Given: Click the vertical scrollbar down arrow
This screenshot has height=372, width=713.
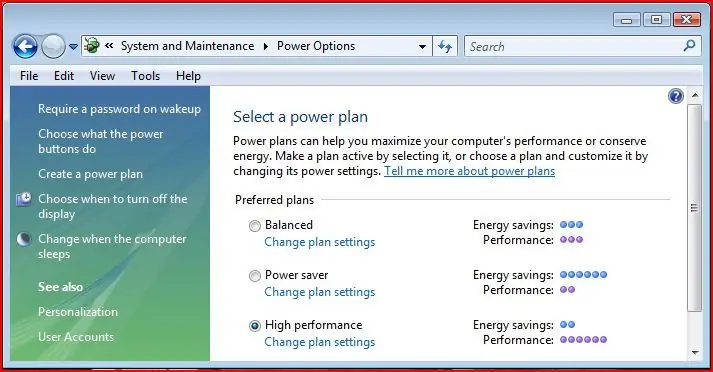Looking at the screenshot, I should click(694, 352).
